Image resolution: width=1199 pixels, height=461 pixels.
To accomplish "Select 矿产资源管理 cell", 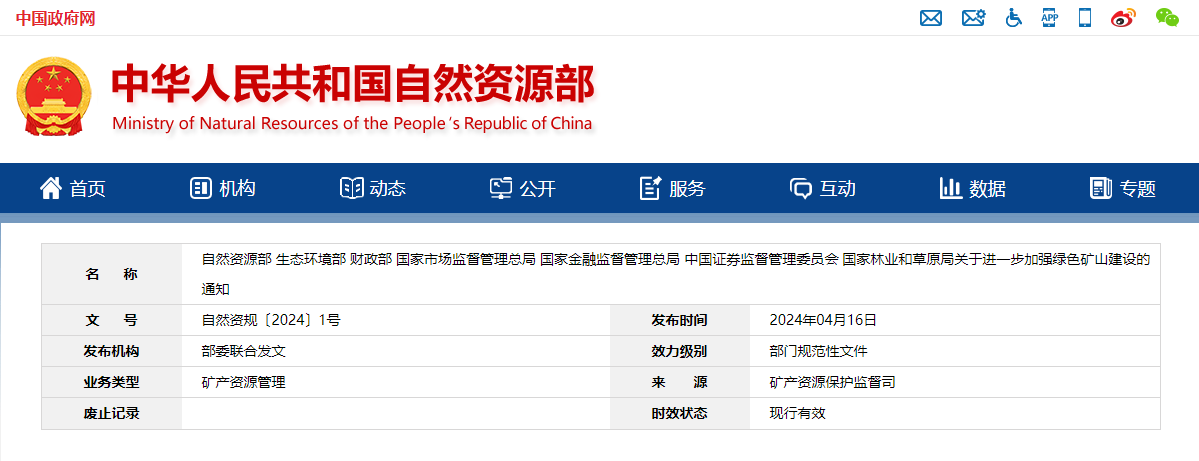I will [243, 382].
